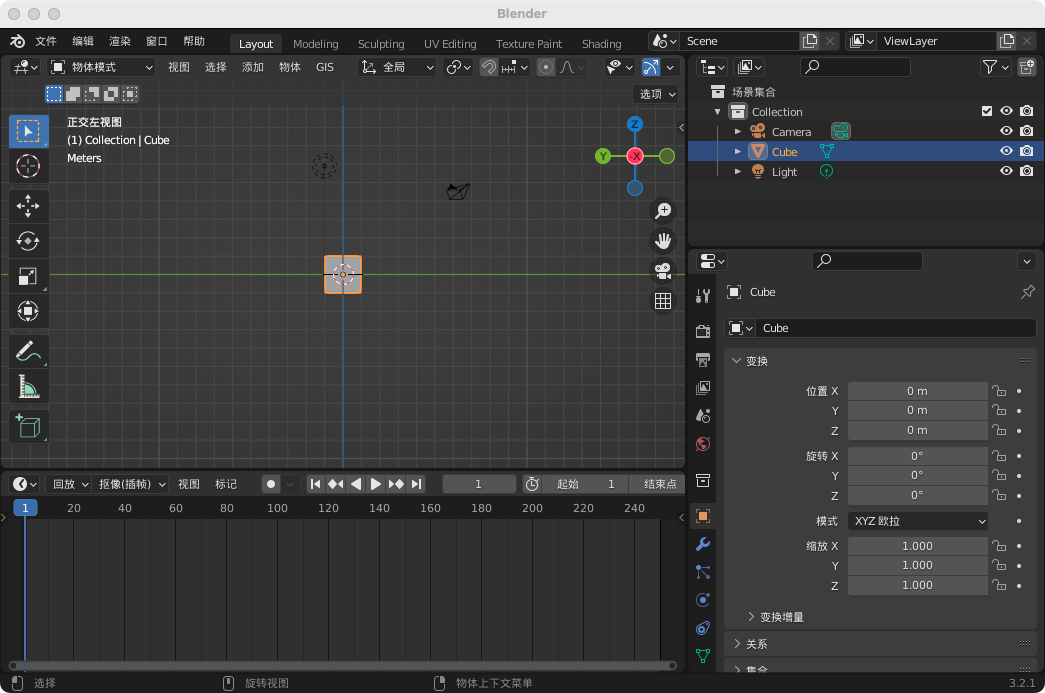Click the Add menu in viewport header
Image resolution: width=1045 pixels, height=693 pixels.
[x=253, y=67]
